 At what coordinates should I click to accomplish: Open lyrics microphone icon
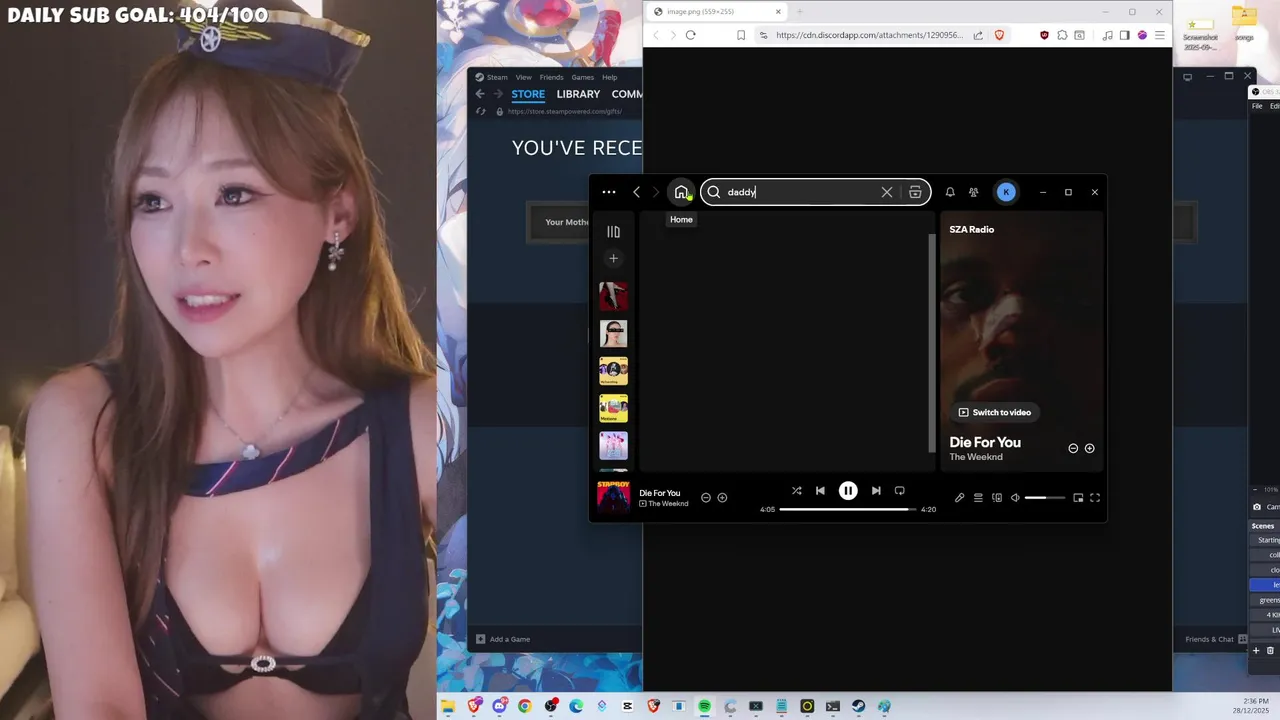point(959,498)
